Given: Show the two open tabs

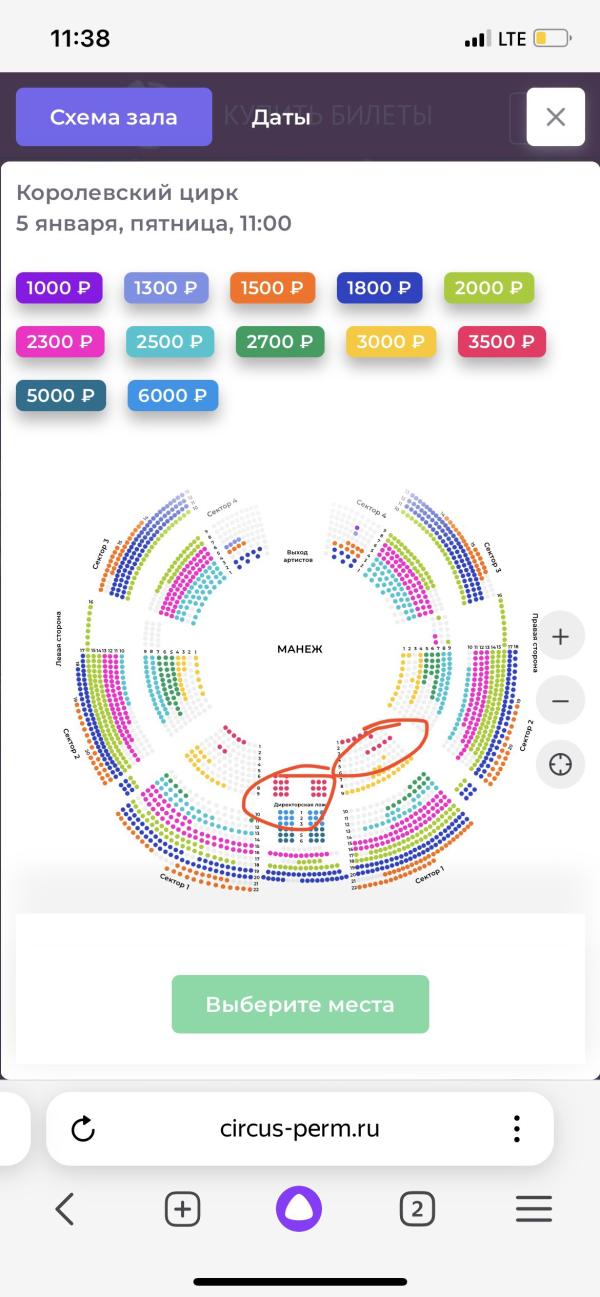Looking at the screenshot, I should [417, 1210].
